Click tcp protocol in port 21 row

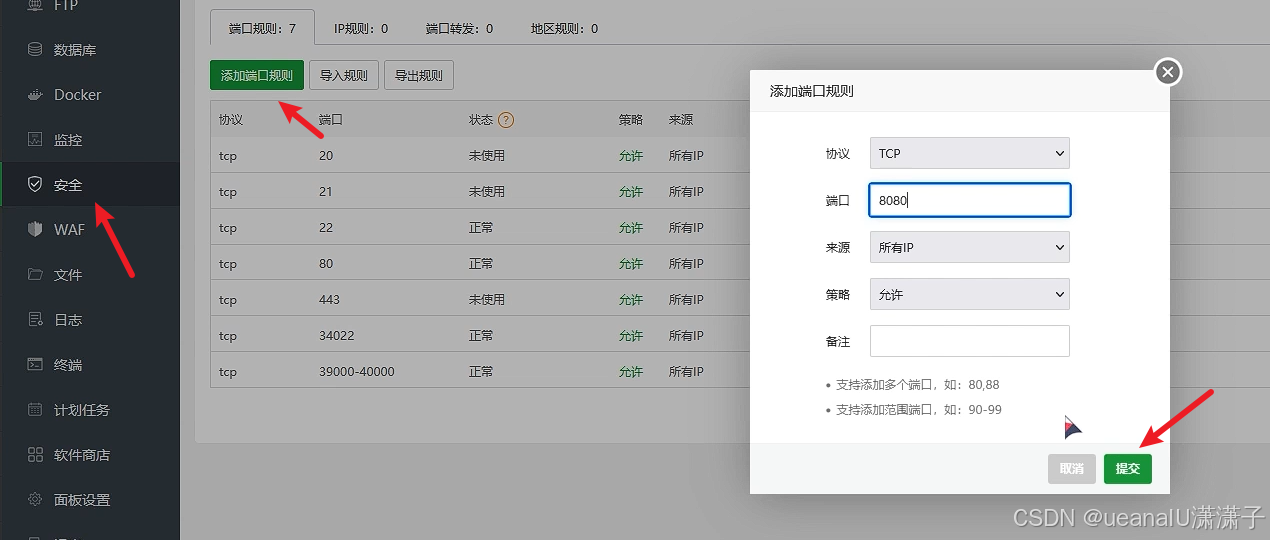pyautogui.click(x=228, y=192)
